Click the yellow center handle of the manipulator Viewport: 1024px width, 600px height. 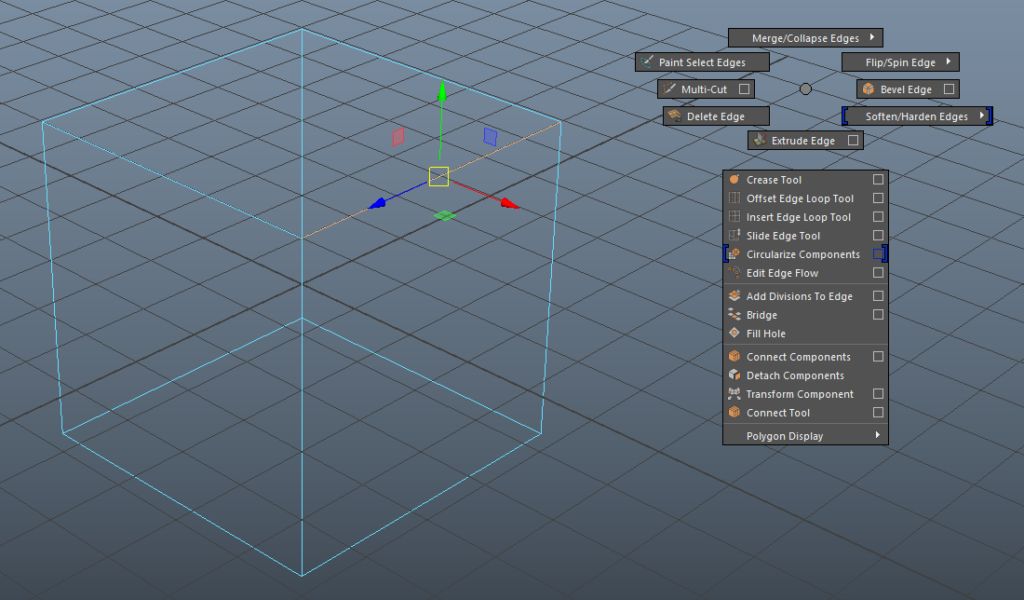click(x=439, y=176)
